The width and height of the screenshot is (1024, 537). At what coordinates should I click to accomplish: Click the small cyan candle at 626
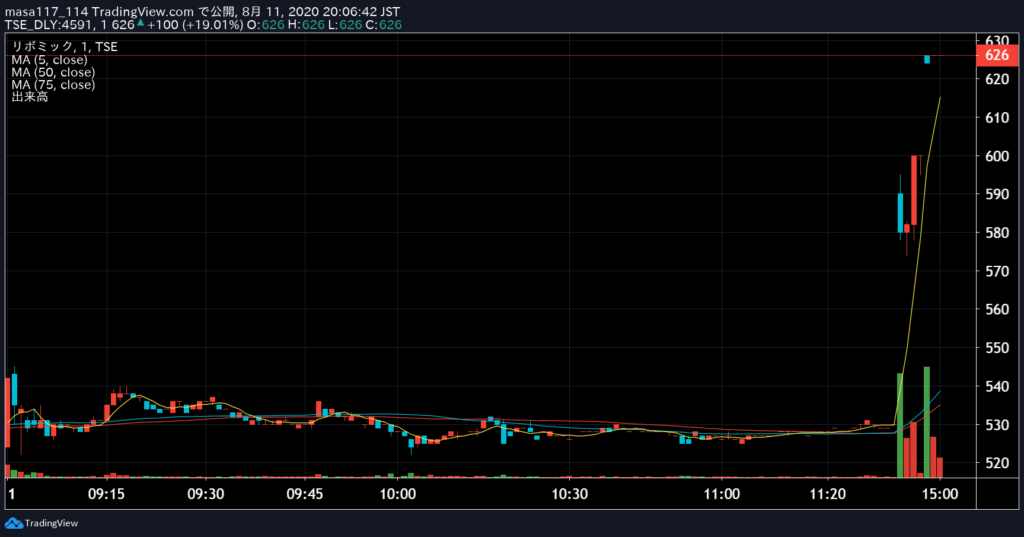point(927,59)
